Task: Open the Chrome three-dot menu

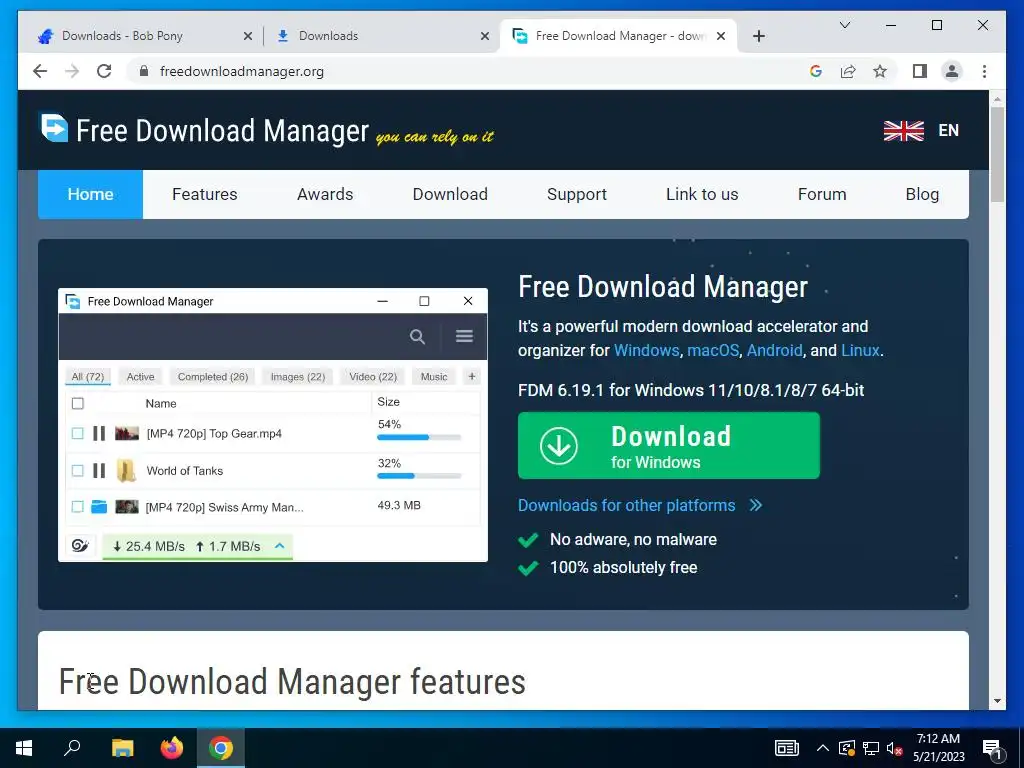Action: pyautogui.click(x=984, y=71)
